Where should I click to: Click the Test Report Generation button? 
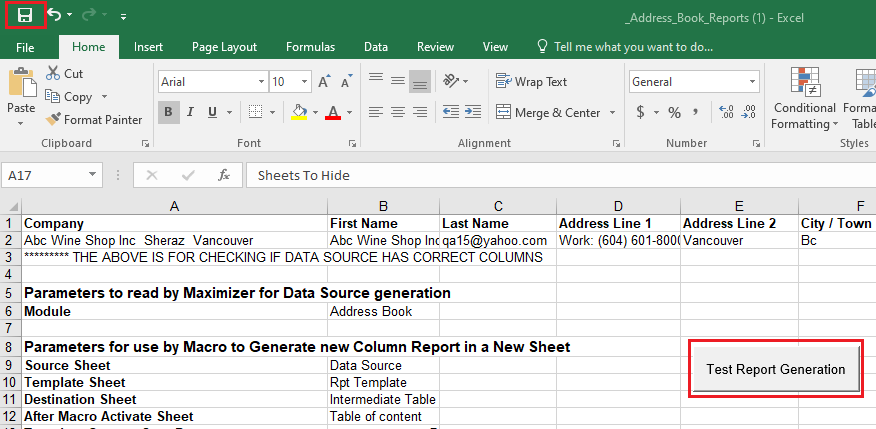coord(775,369)
